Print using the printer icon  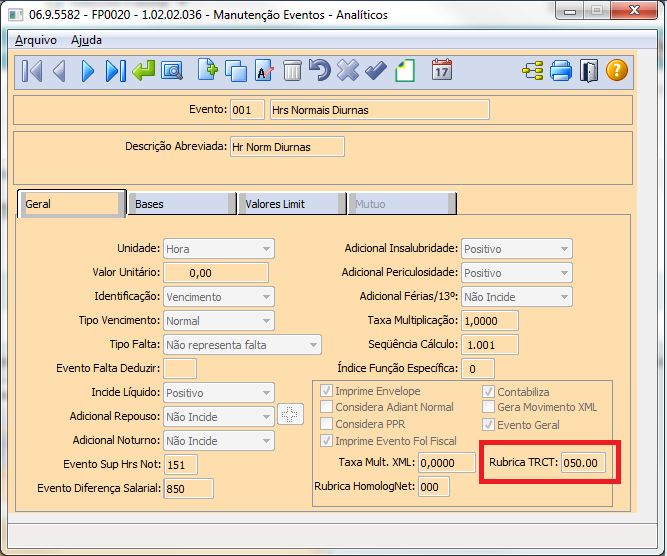[x=561, y=71]
